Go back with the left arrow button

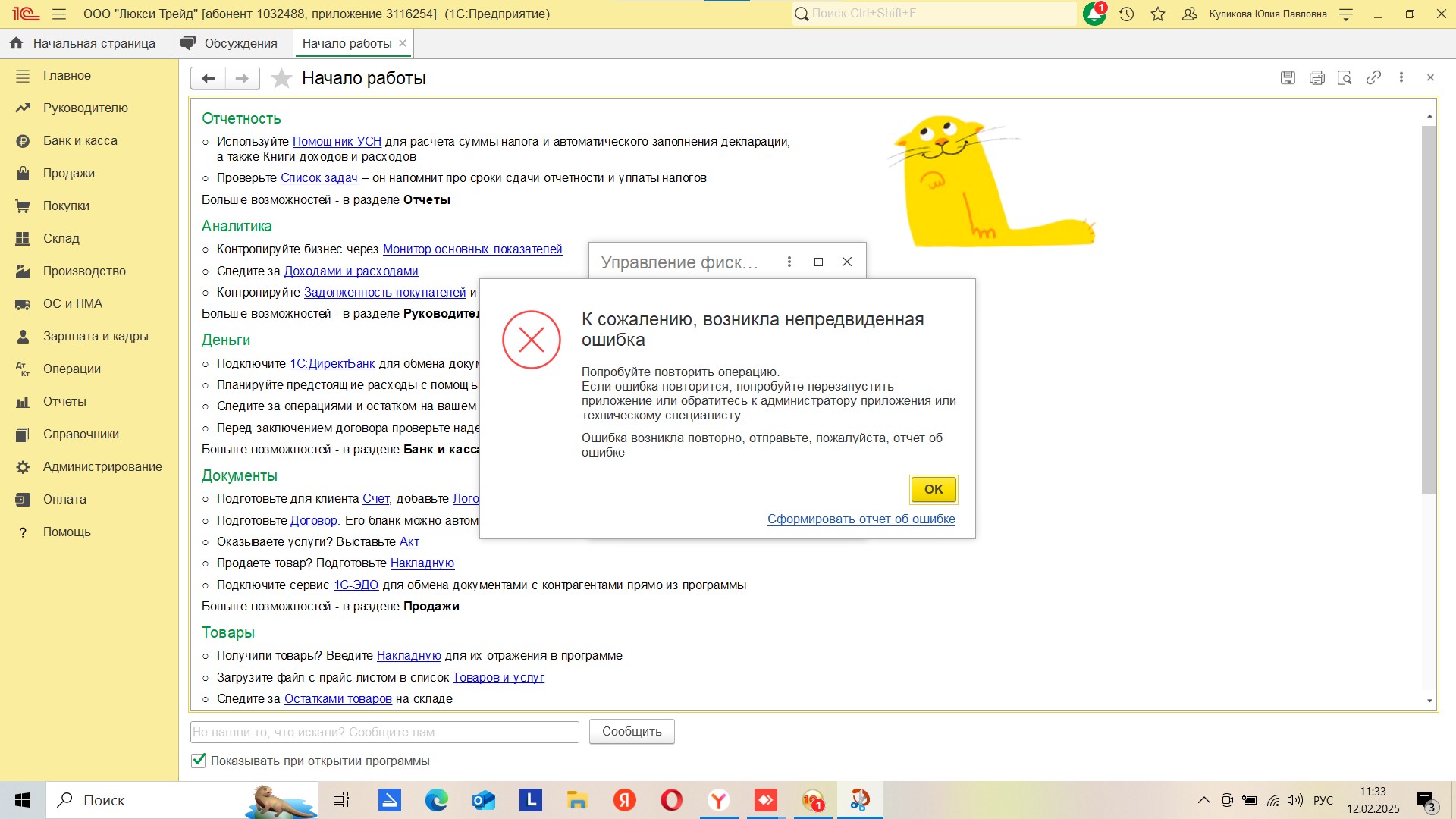pos(208,78)
